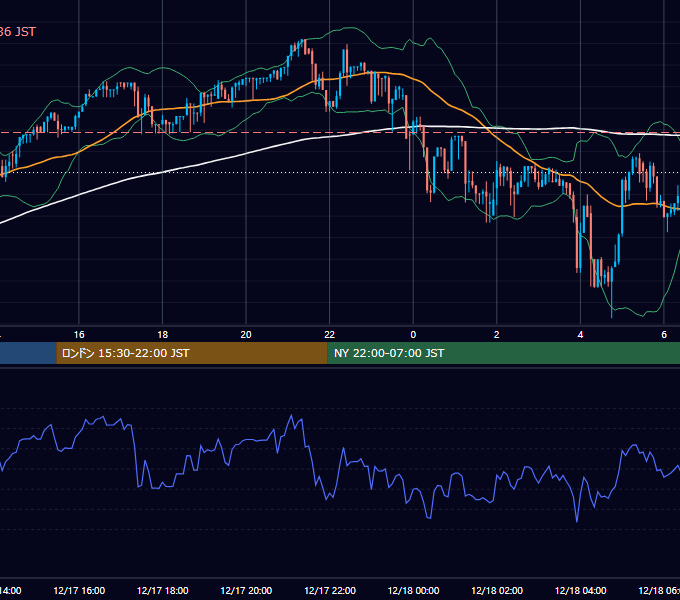The height and width of the screenshot is (600, 680).
Task: Click the hour 4 axis label
Action: (580, 335)
